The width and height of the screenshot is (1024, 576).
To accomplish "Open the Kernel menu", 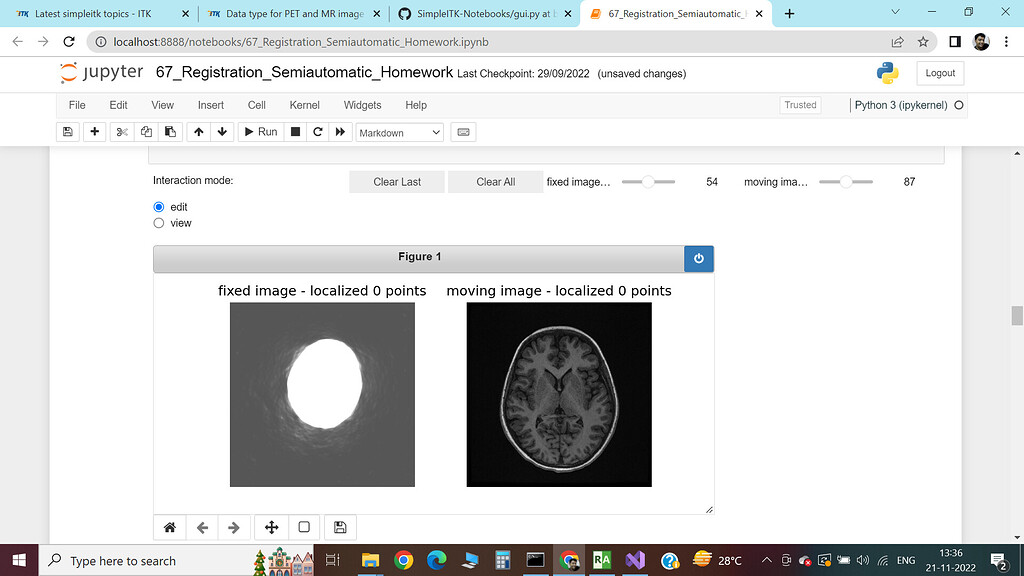I will coord(304,105).
